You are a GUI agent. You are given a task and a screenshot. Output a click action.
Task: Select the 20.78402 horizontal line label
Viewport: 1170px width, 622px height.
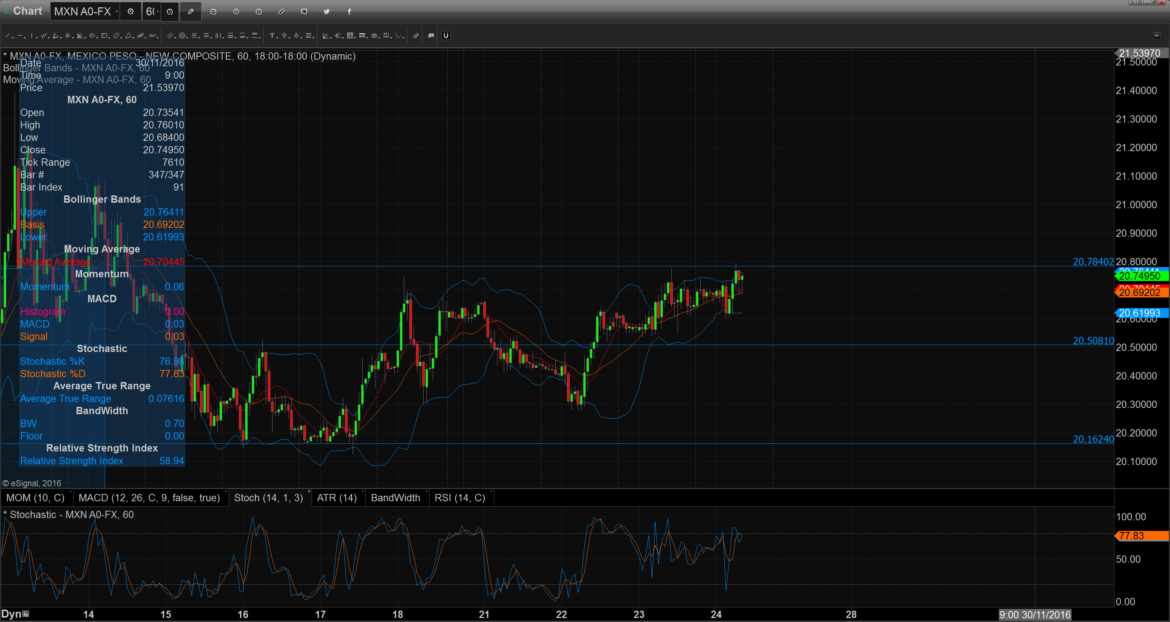(x=1093, y=262)
